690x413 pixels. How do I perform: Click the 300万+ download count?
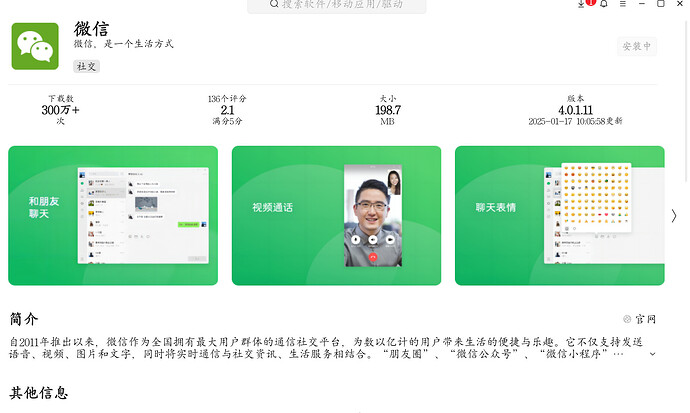tap(60, 110)
